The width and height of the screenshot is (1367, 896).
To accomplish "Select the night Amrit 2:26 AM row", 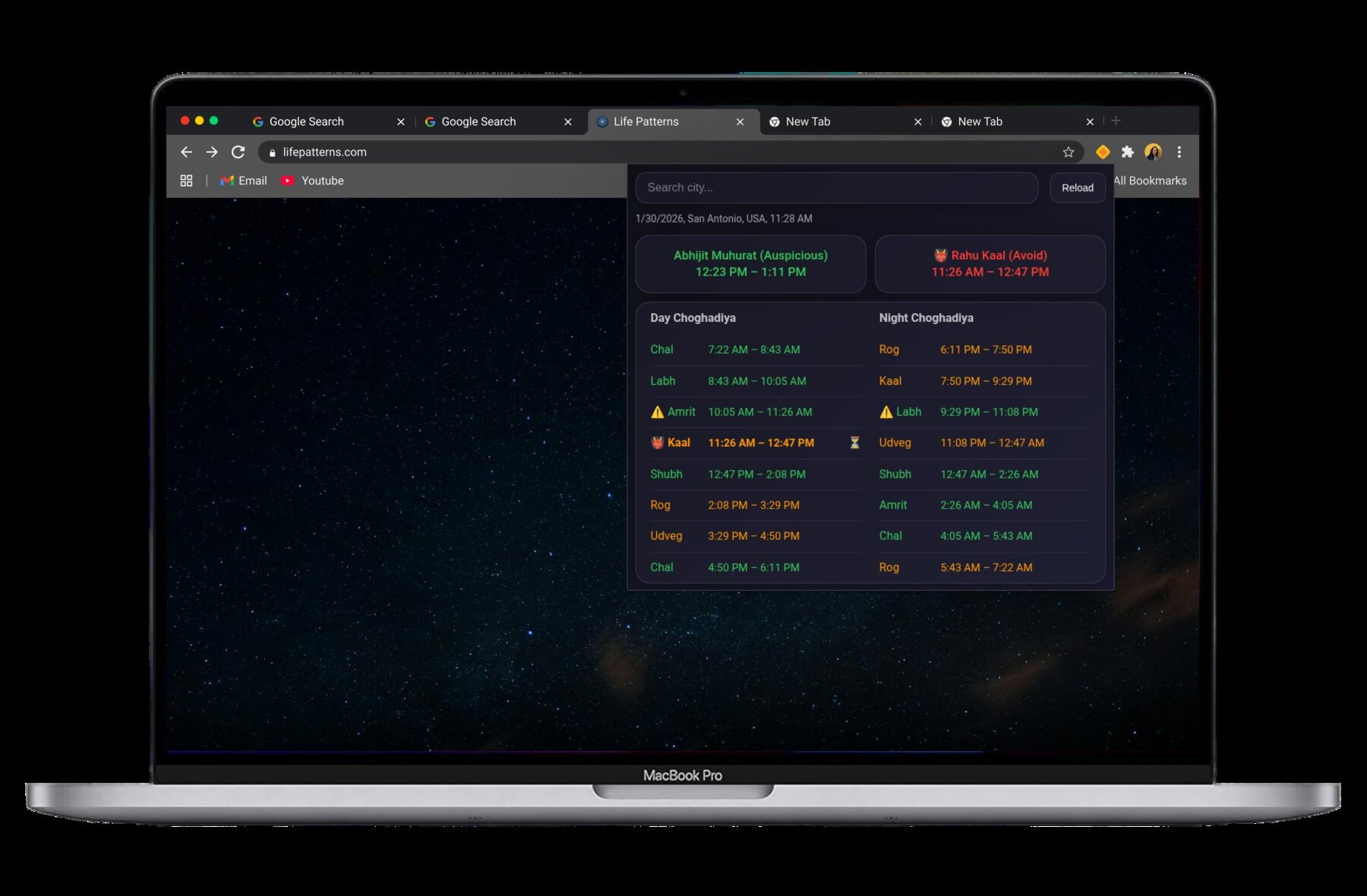I will click(x=985, y=505).
